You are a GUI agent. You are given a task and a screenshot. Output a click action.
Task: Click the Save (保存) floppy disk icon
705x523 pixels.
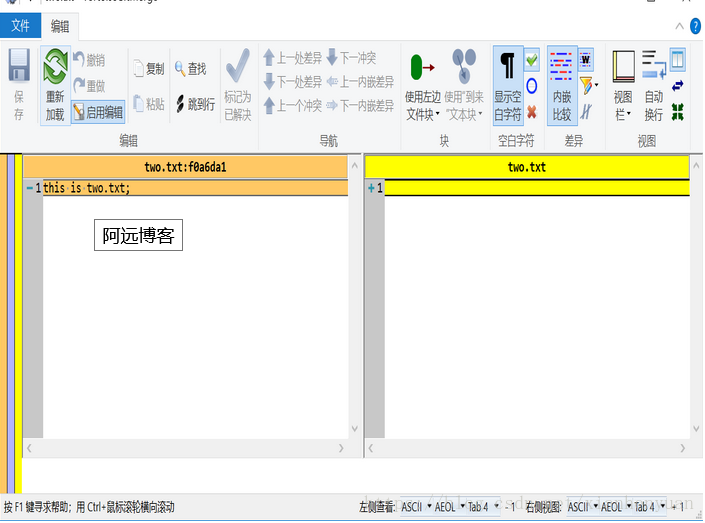pos(19,65)
